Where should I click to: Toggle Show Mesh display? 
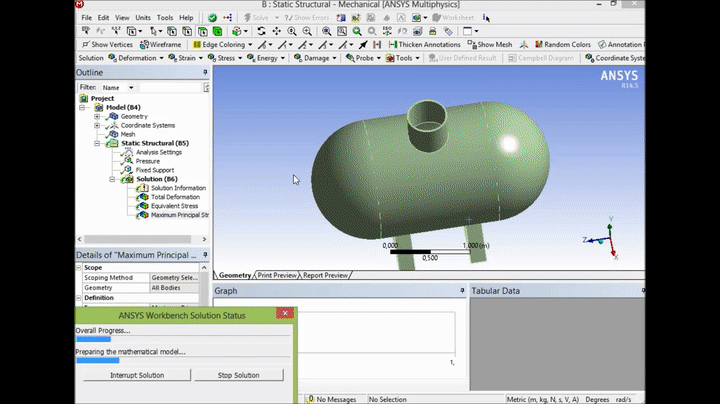[x=489, y=45]
